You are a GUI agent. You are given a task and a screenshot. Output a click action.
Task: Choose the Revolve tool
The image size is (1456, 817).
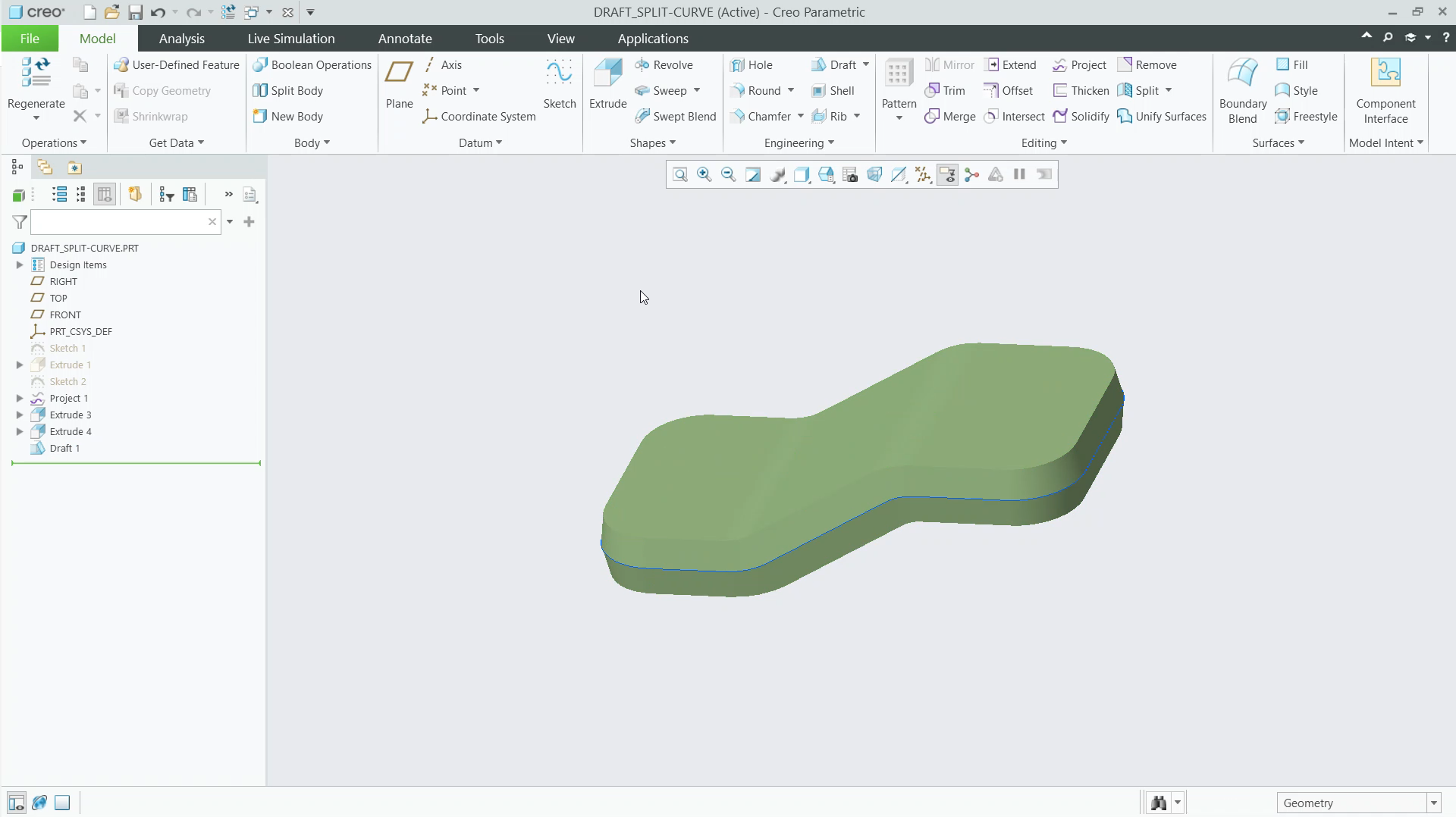[664, 65]
